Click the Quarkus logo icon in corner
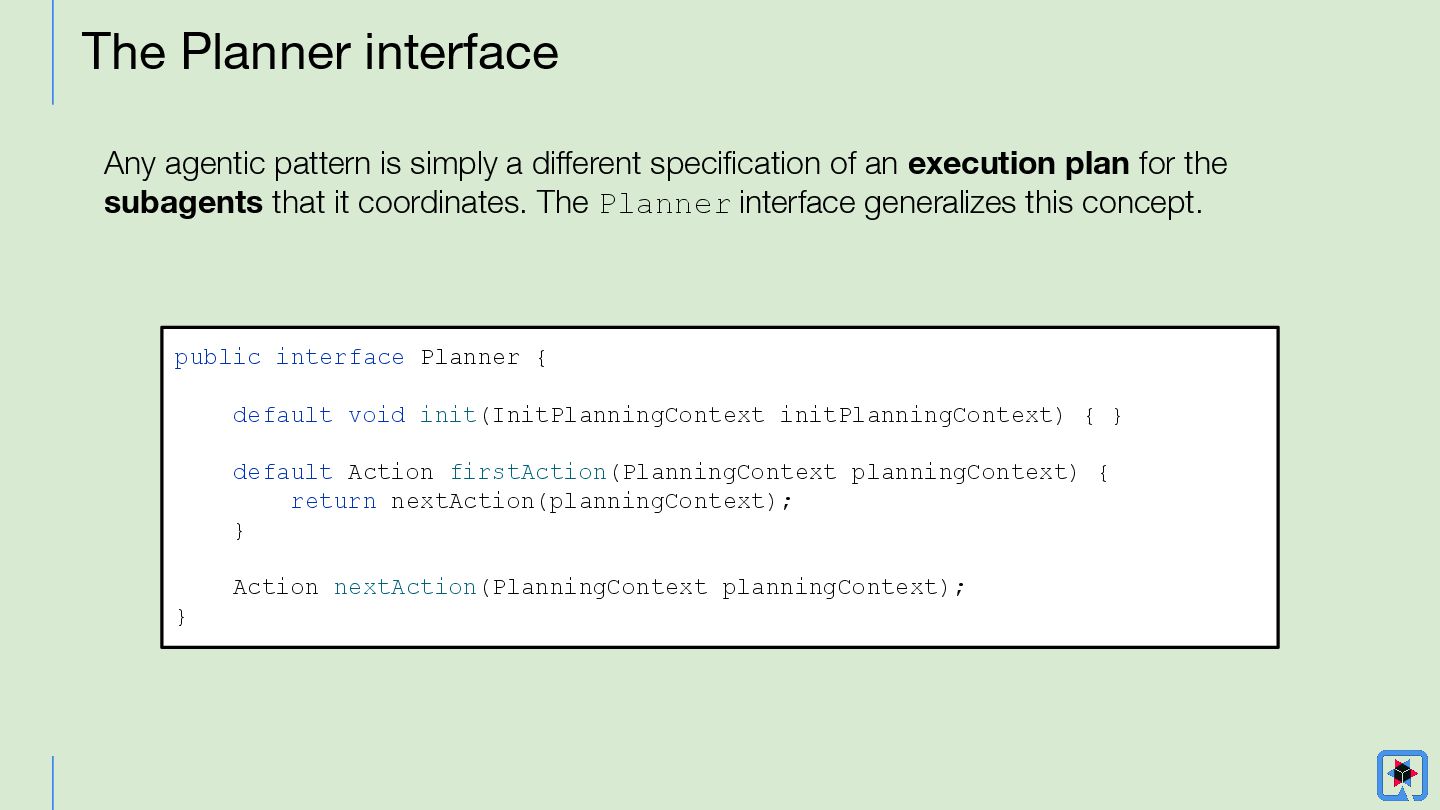The height and width of the screenshot is (810, 1440). 1402,775
